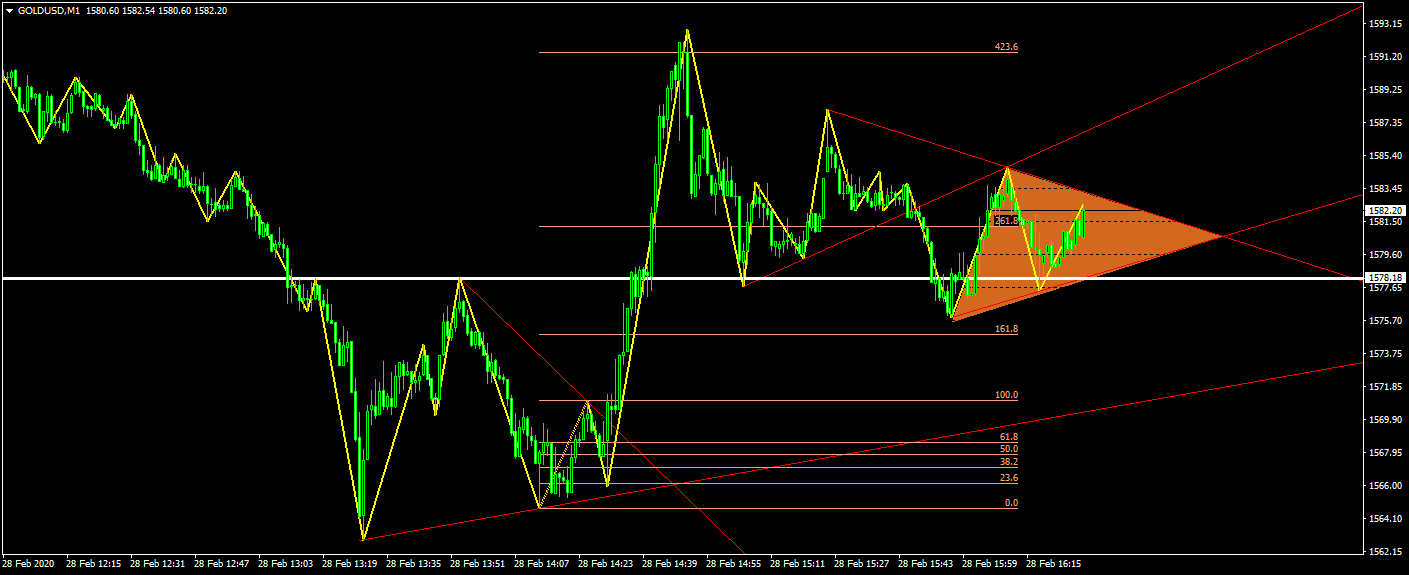Click the 1564.10 price scale value

click(x=1384, y=518)
